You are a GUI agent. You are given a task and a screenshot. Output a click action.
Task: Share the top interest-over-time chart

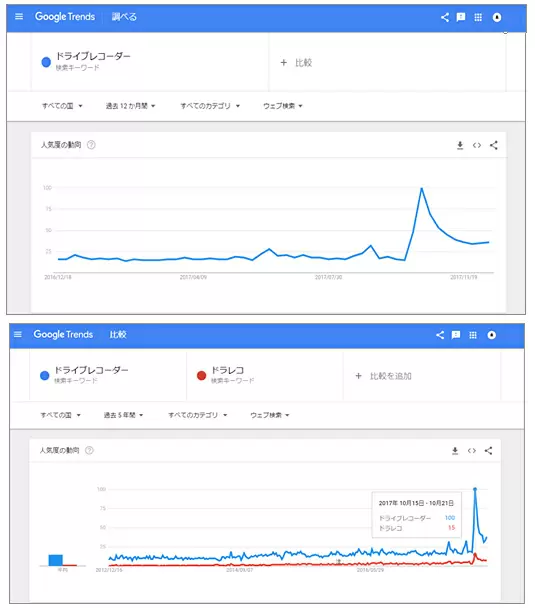click(494, 145)
